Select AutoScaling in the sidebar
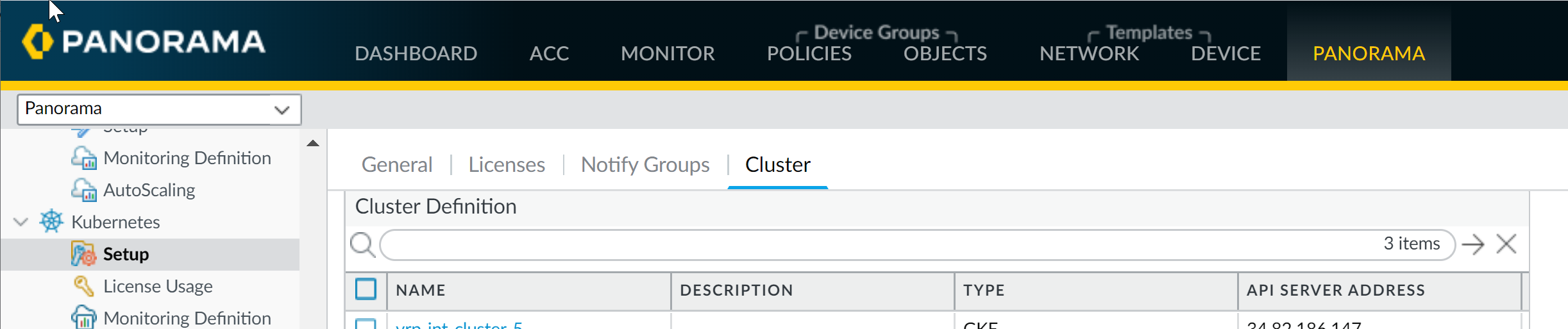This screenshot has width=1568, height=329. [149, 190]
